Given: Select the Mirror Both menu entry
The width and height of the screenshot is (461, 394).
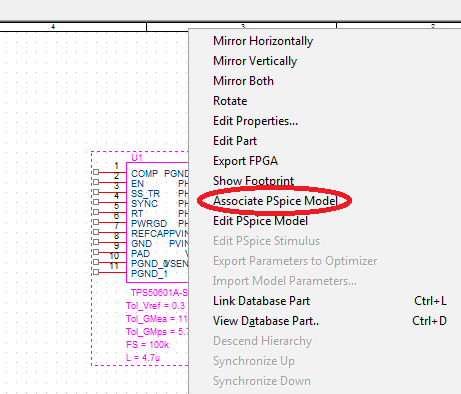Looking at the screenshot, I should pyautogui.click(x=243, y=81).
